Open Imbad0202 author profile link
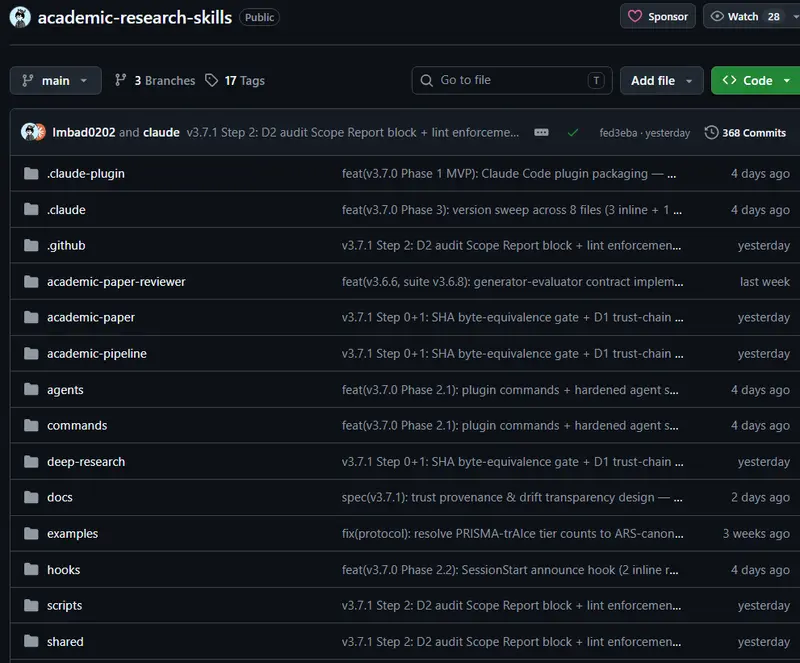Viewport: 800px width, 663px height. (84, 133)
